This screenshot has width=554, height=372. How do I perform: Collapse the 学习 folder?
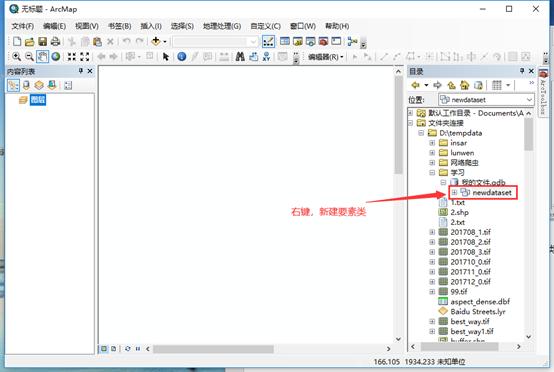click(432, 173)
